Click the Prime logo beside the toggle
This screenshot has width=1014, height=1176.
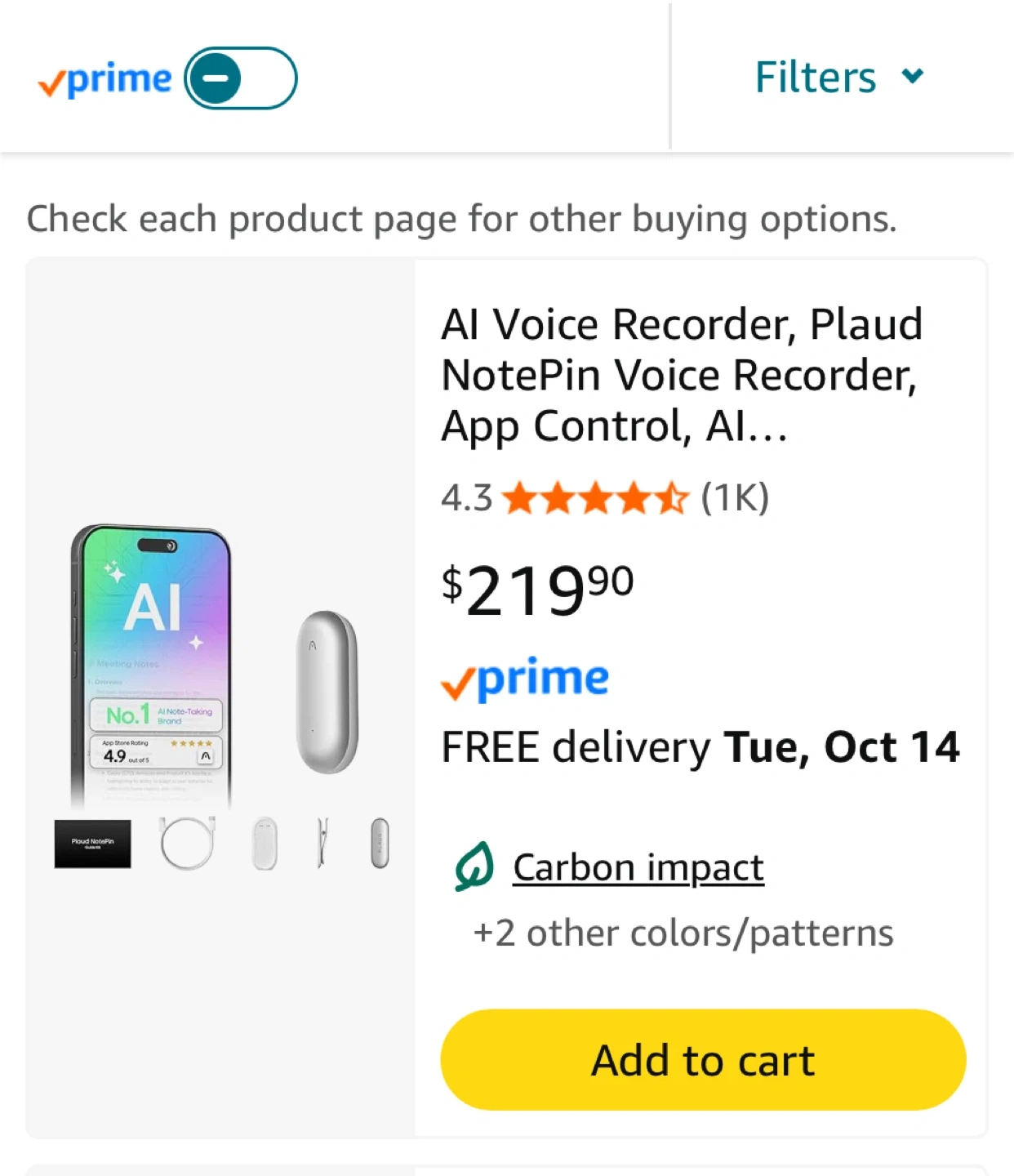click(105, 80)
